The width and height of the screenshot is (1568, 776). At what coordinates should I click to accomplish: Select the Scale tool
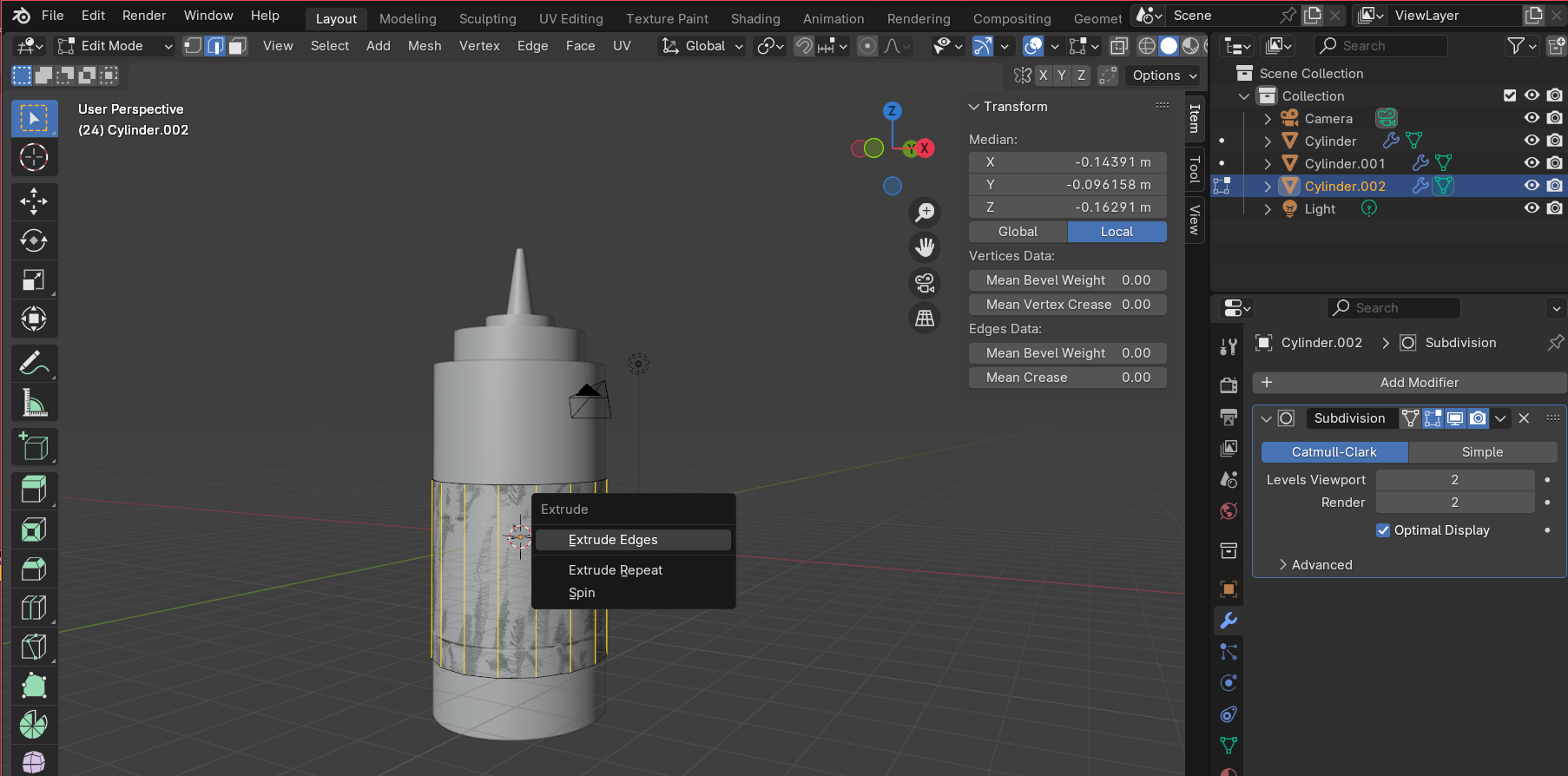34,279
